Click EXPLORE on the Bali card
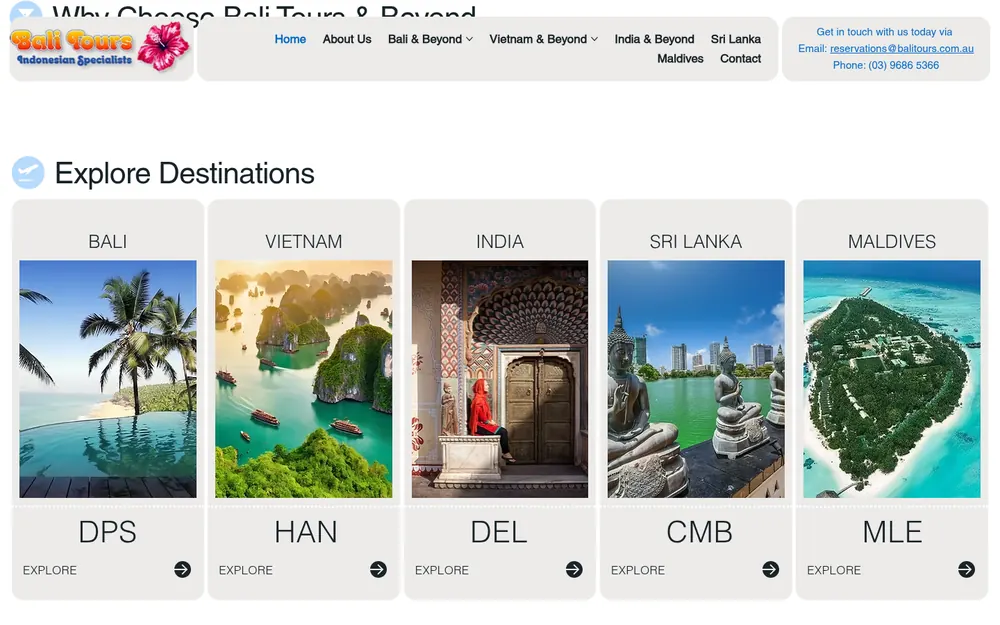Screen dimensions: 1000x625 pyautogui.click(x=50, y=570)
